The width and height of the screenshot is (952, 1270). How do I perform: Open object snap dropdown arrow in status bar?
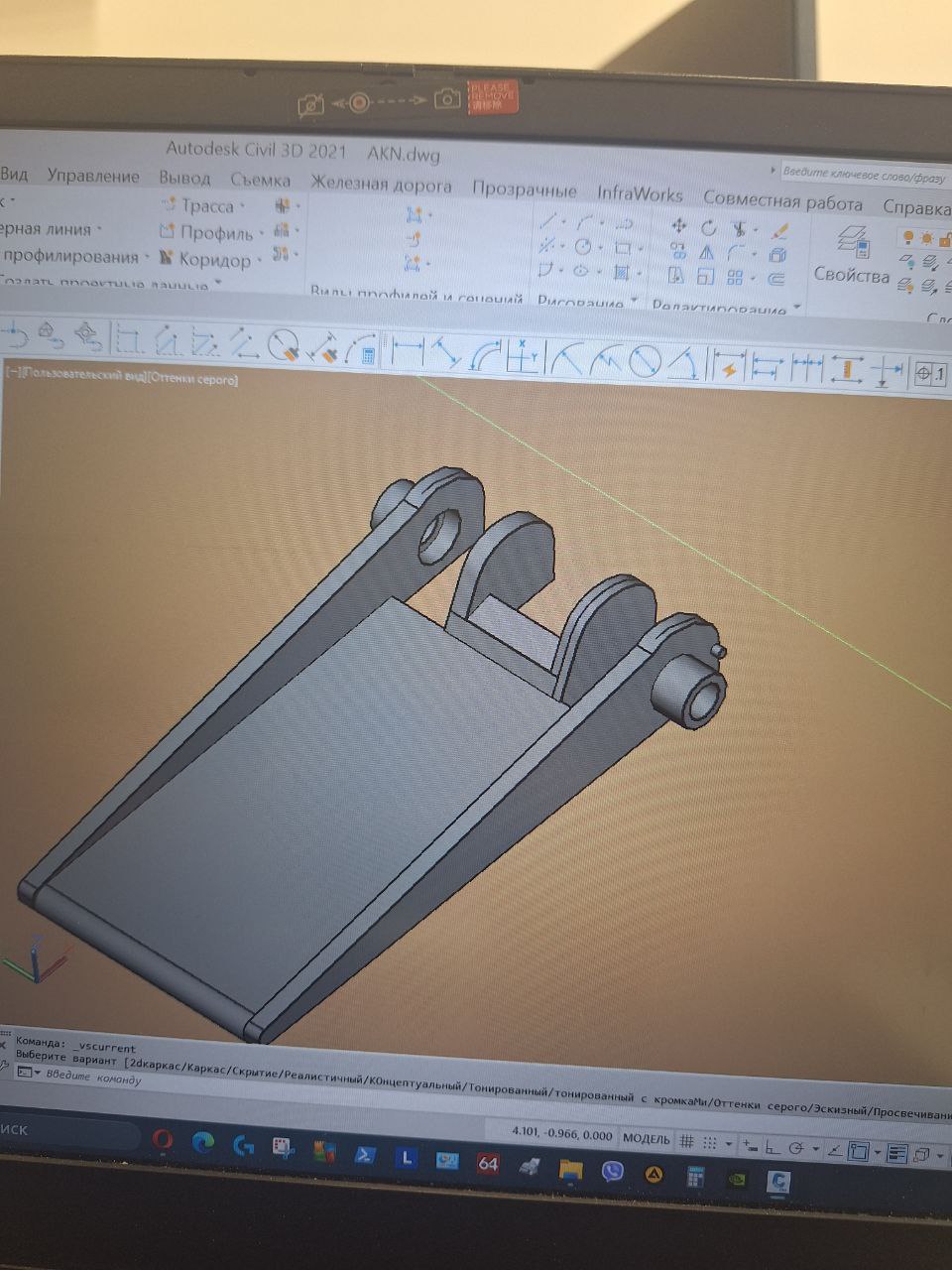(878, 1152)
